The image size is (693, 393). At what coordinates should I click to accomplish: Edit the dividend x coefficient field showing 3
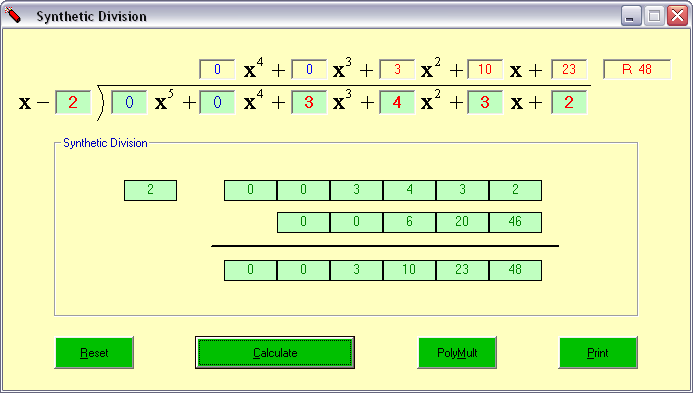tap(485, 102)
